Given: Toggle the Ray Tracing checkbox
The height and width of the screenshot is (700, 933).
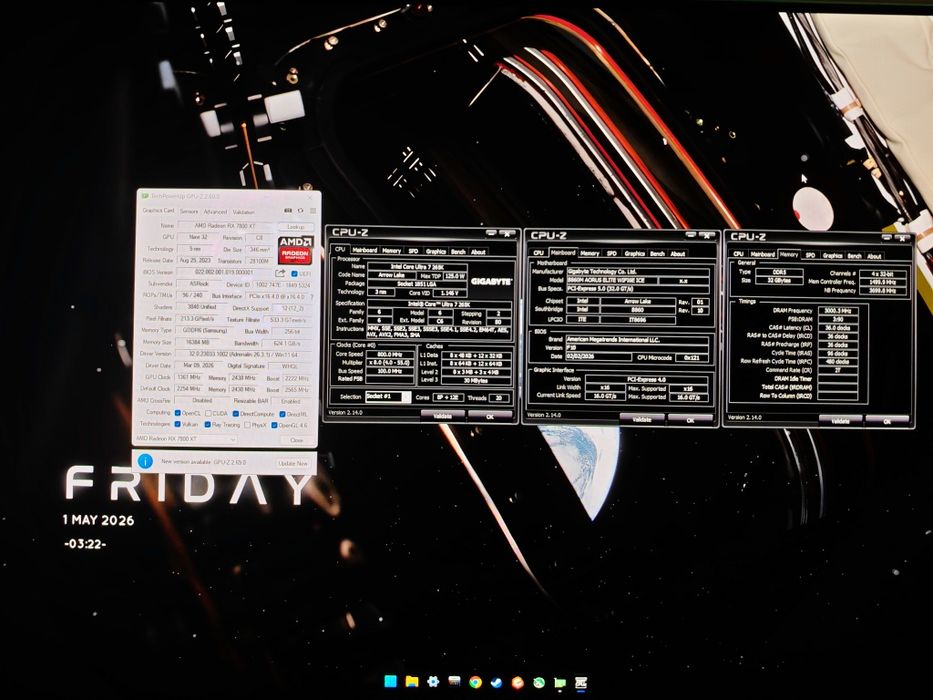Looking at the screenshot, I should [208, 424].
